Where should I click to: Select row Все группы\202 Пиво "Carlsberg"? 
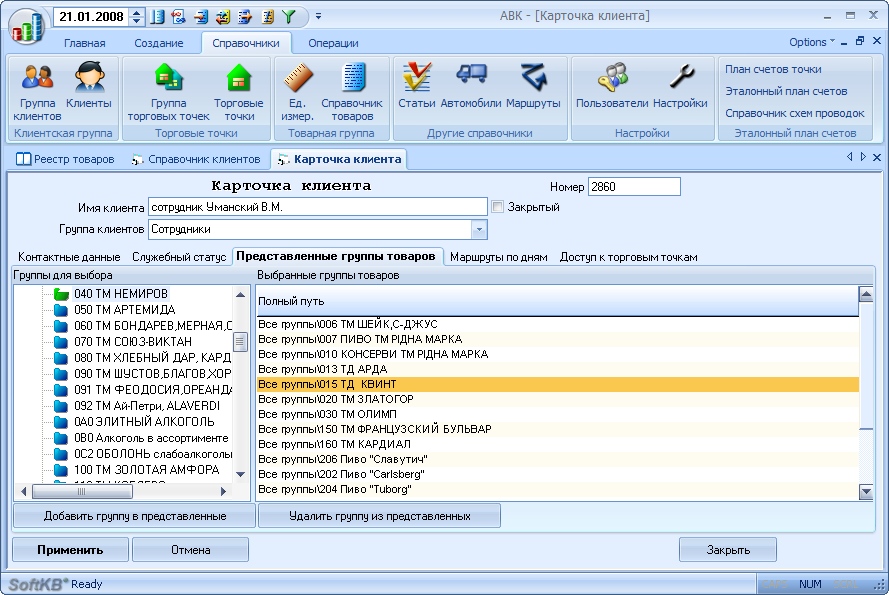pyautogui.click(x=558, y=474)
